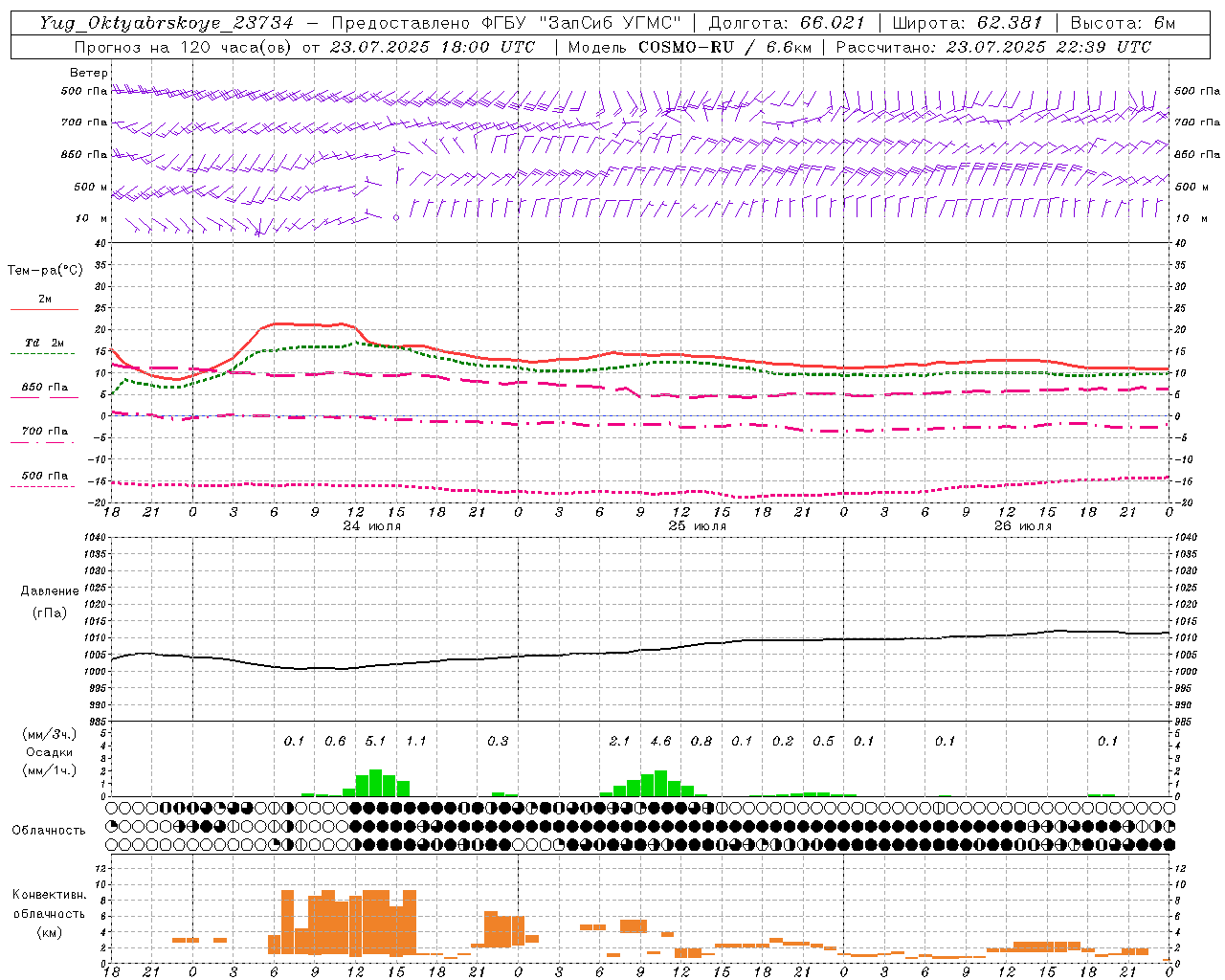Click the 4.6 precipitation value
The width and height of the screenshot is (1225, 980).
point(660,742)
